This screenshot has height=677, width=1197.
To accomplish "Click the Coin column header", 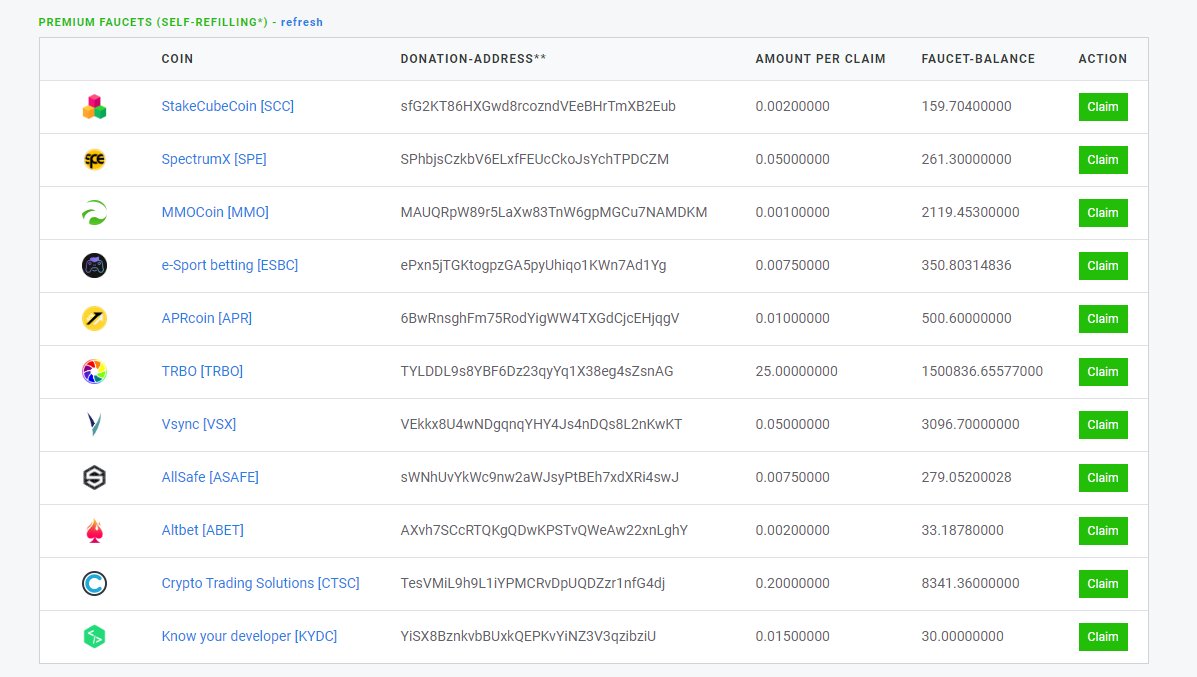I will coord(177,59).
